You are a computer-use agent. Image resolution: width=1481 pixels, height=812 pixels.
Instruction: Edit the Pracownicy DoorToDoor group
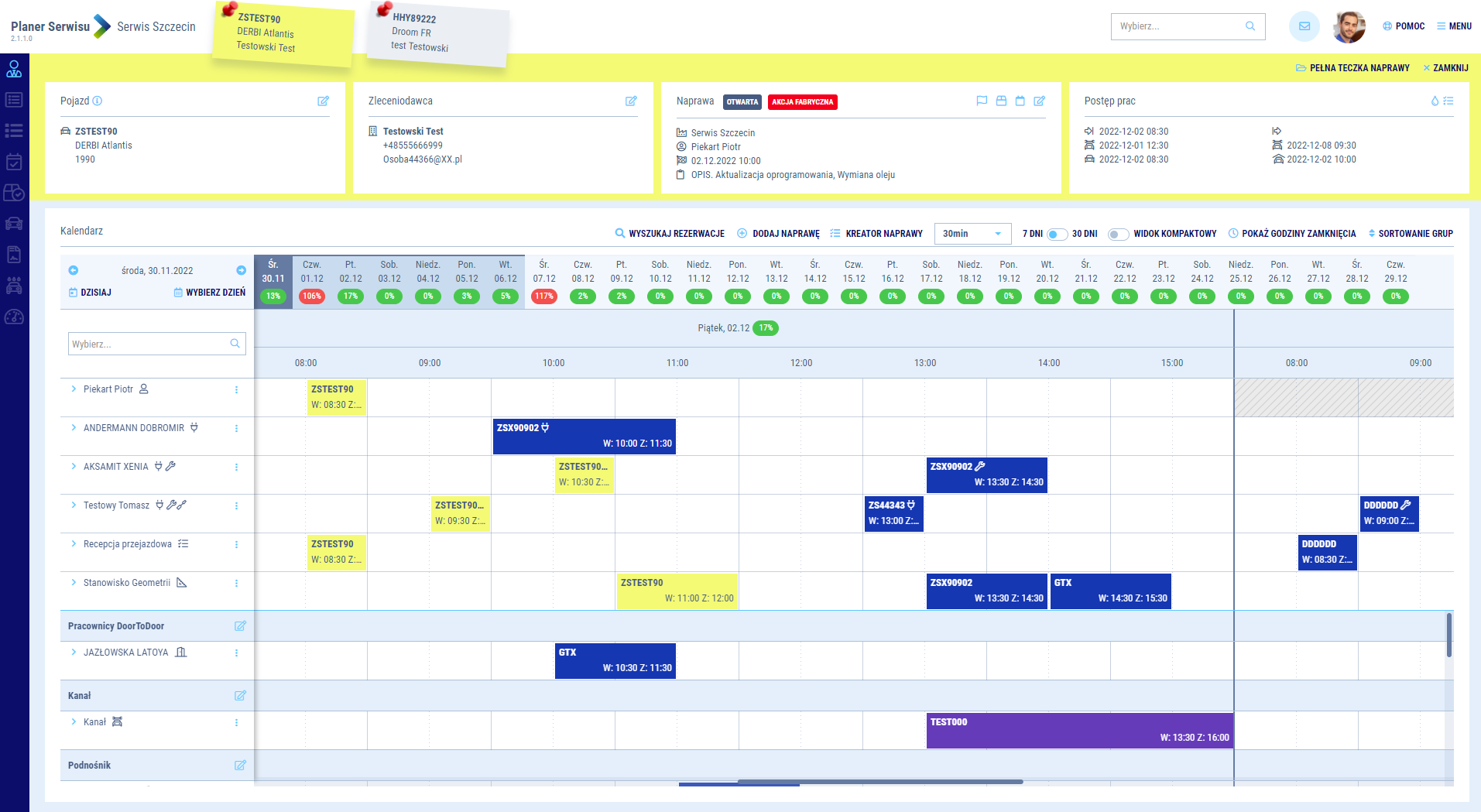coord(240,625)
